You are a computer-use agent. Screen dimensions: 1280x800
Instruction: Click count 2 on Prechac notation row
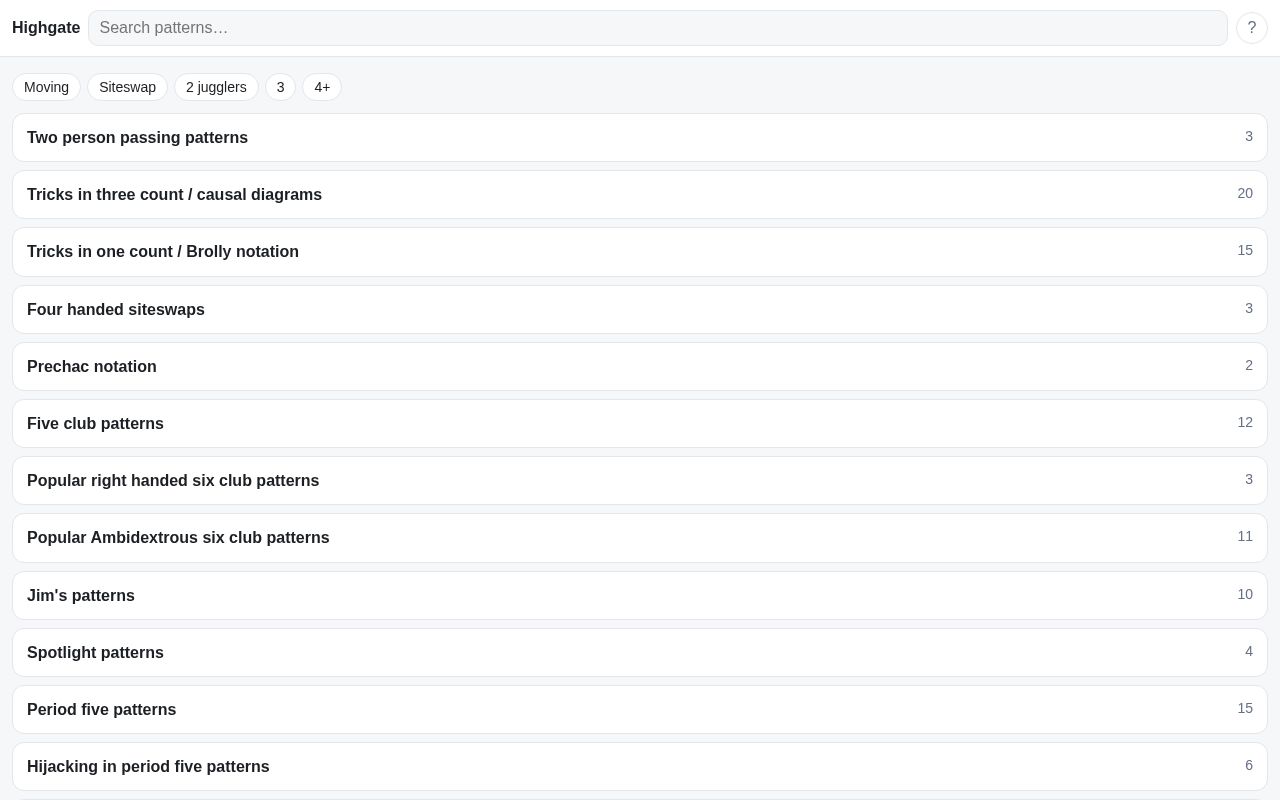(x=1249, y=365)
